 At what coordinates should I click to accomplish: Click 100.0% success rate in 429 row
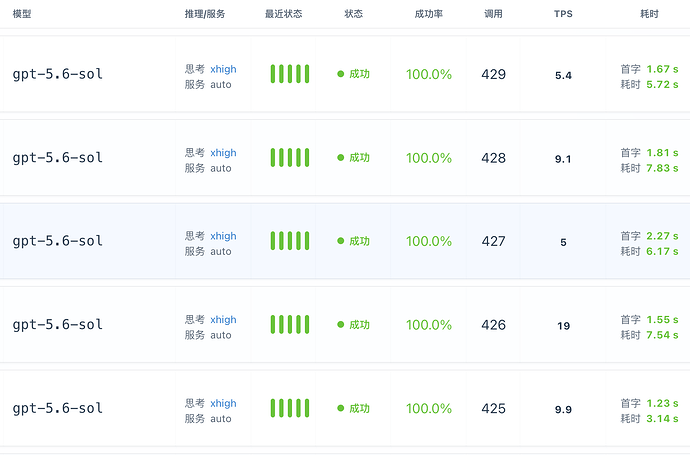pyautogui.click(x=429, y=74)
